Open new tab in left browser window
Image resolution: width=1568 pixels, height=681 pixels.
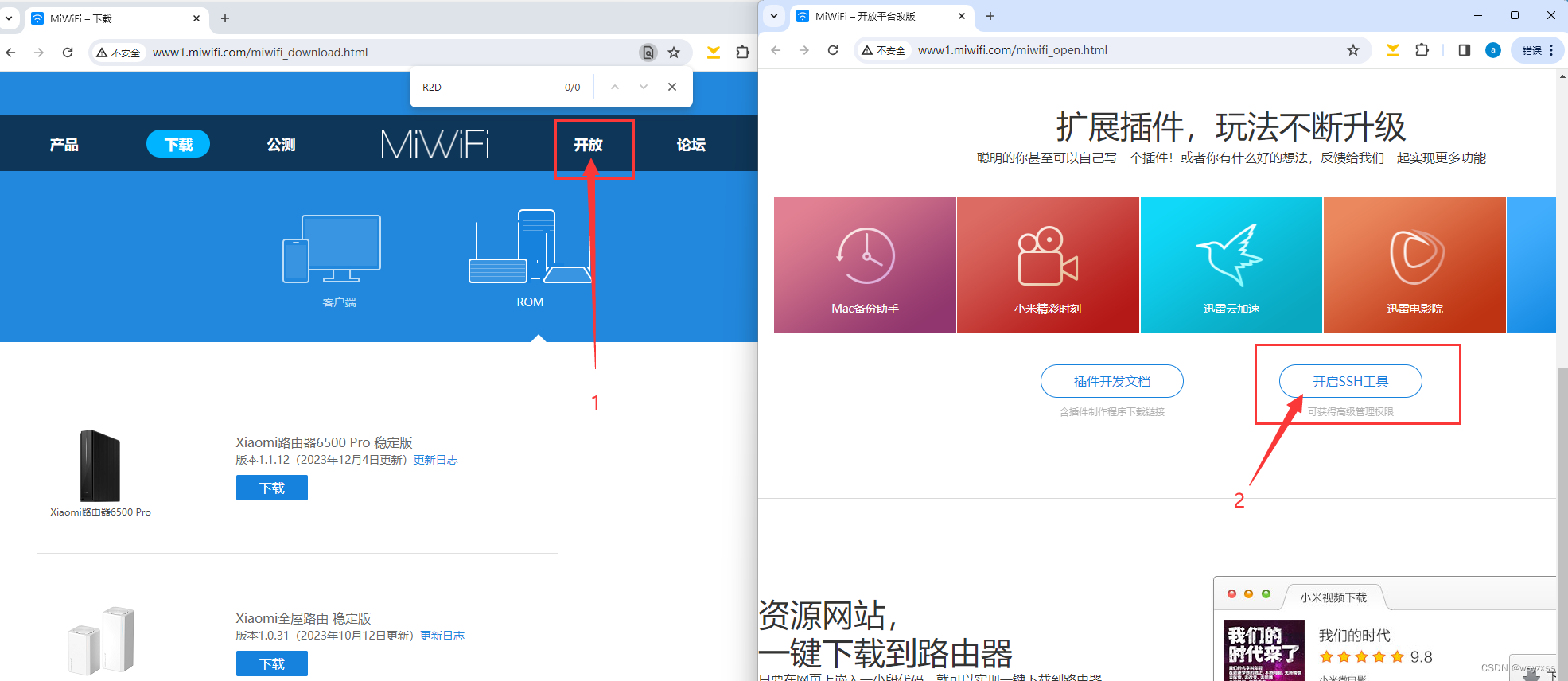pyautogui.click(x=225, y=18)
